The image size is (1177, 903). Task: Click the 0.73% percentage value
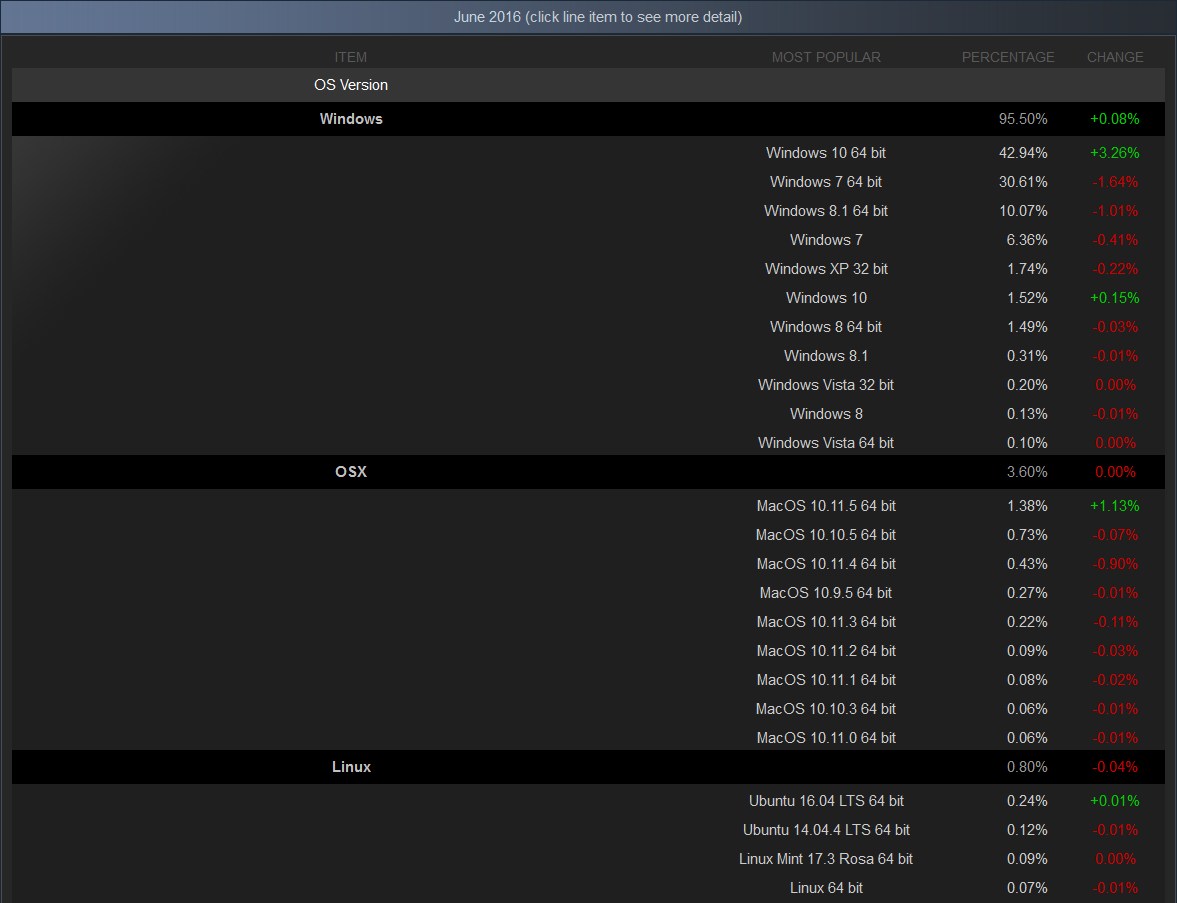pyautogui.click(x=1027, y=534)
